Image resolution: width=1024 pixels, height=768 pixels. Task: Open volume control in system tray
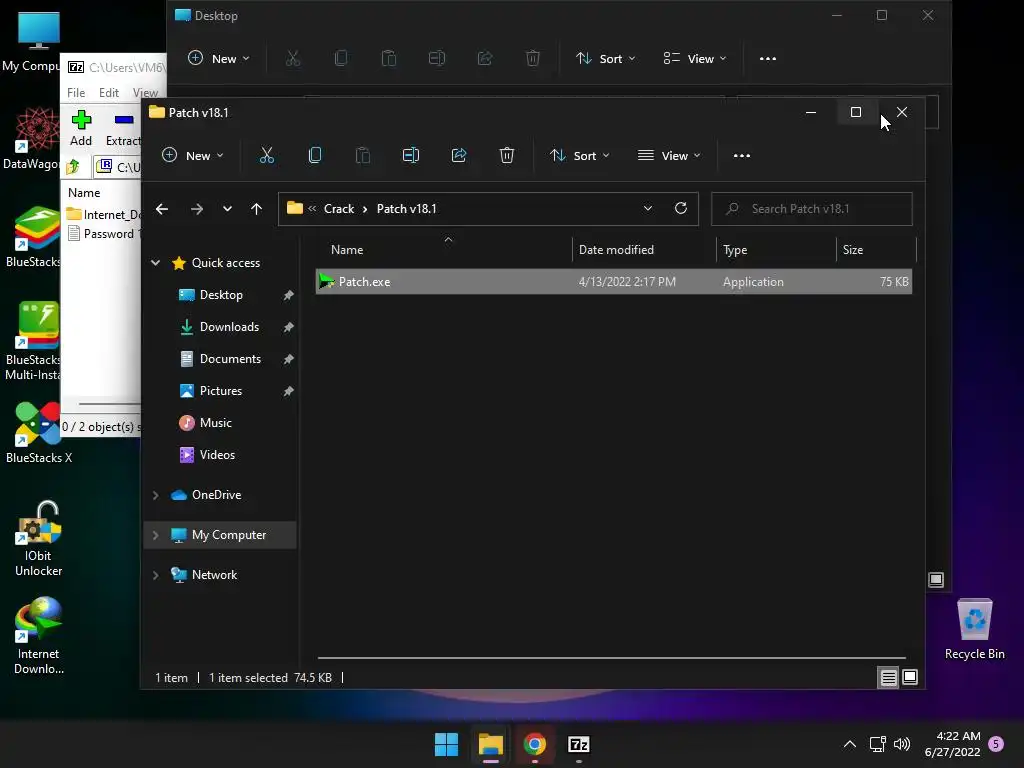[x=902, y=744]
